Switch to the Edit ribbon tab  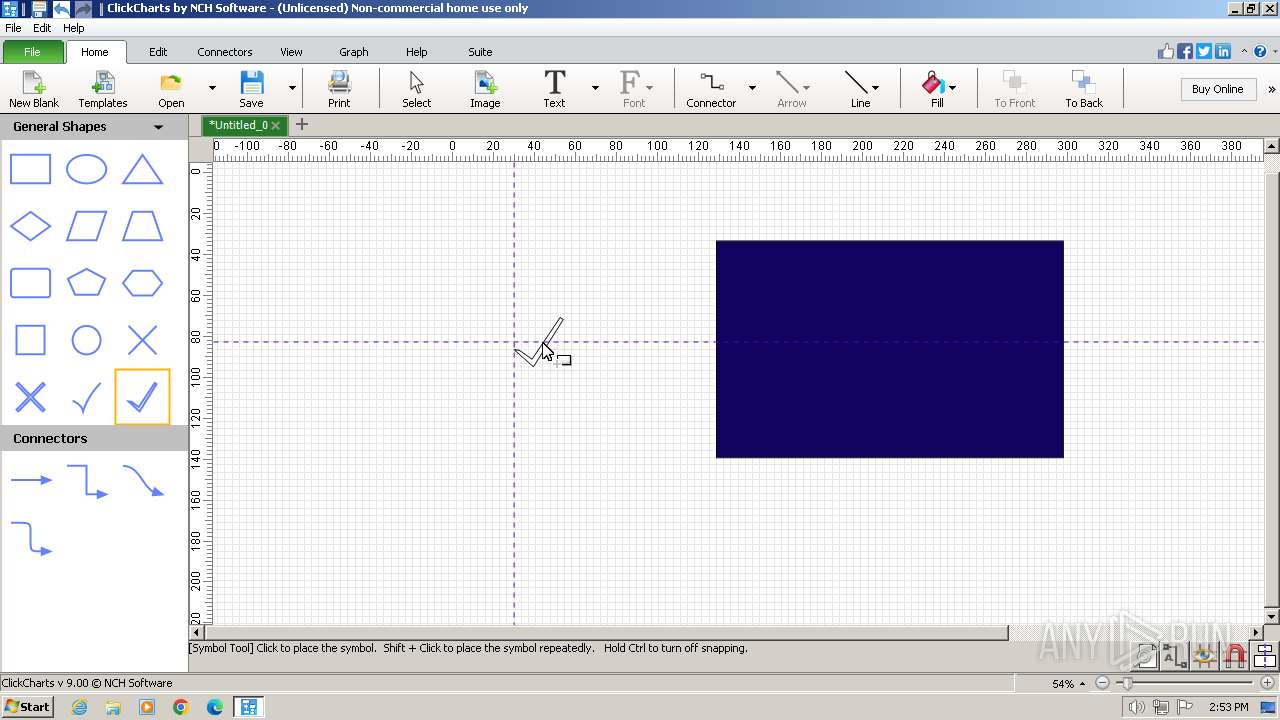coord(158,52)
